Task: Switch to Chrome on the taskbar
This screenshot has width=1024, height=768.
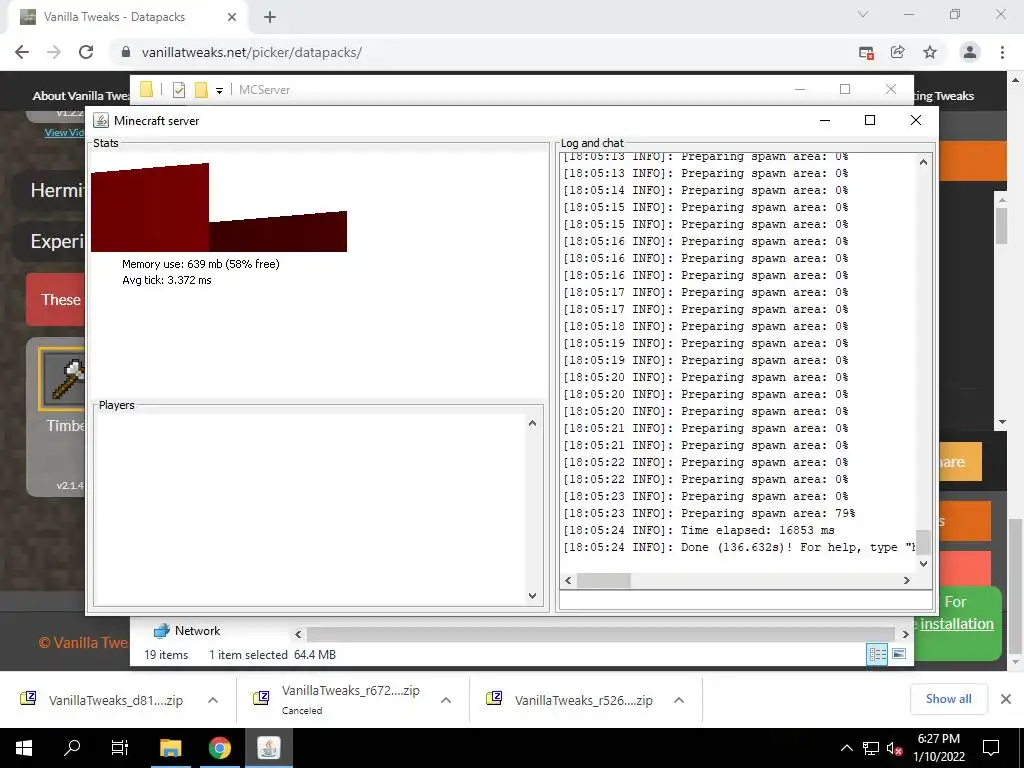Action: click(x=219, y=748)
